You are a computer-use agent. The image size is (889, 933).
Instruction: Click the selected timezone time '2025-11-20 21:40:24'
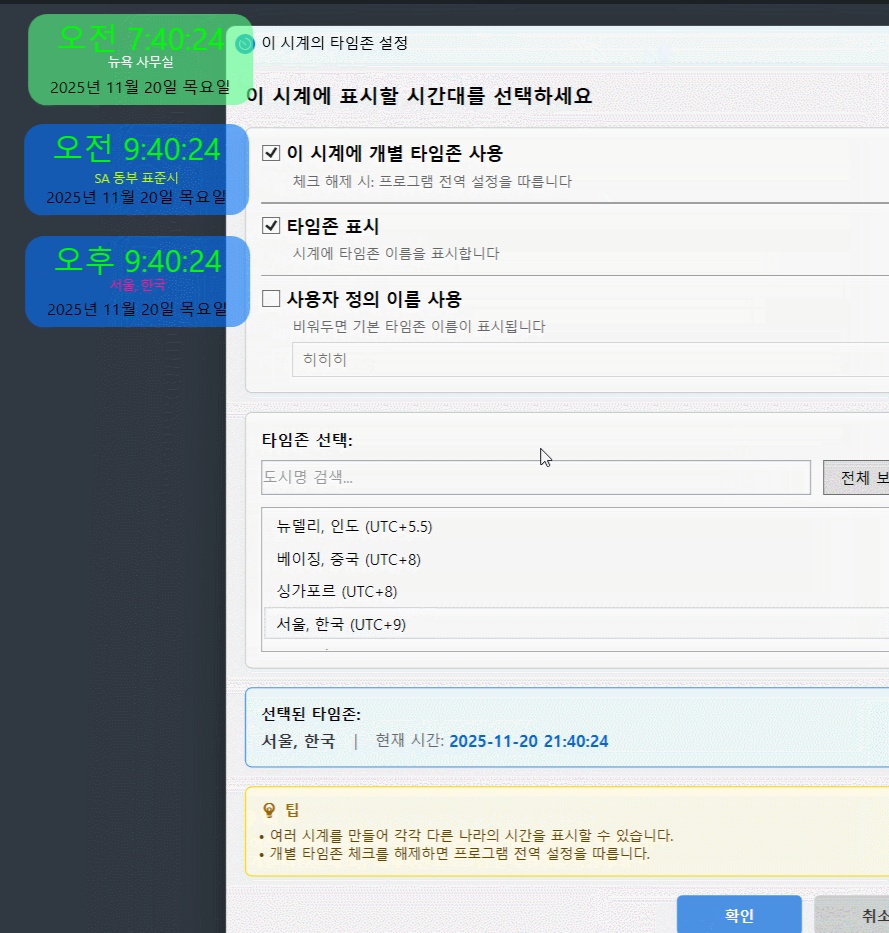click(x=528, y=741)
